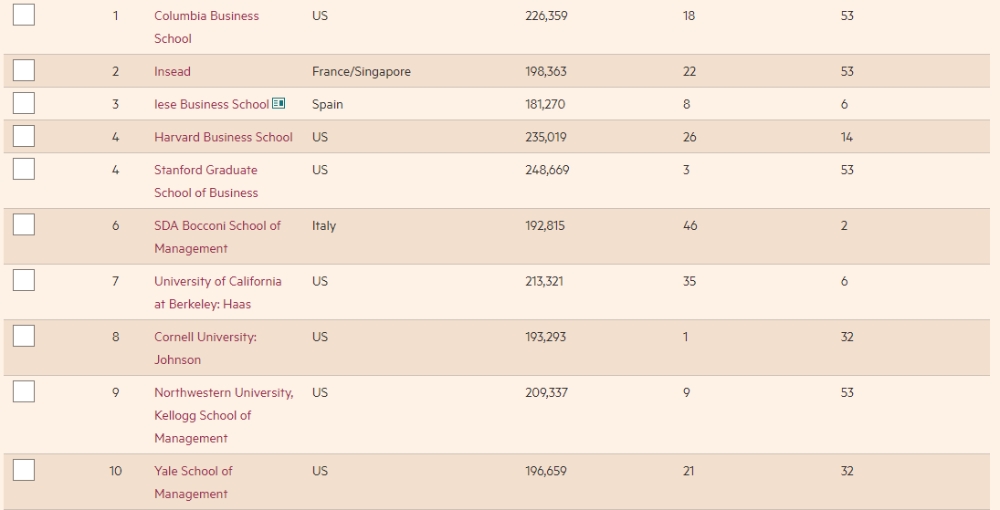Check the box next to Iese Business School
The height and width of the screenshot is (510, 1000).
[24, 103]
